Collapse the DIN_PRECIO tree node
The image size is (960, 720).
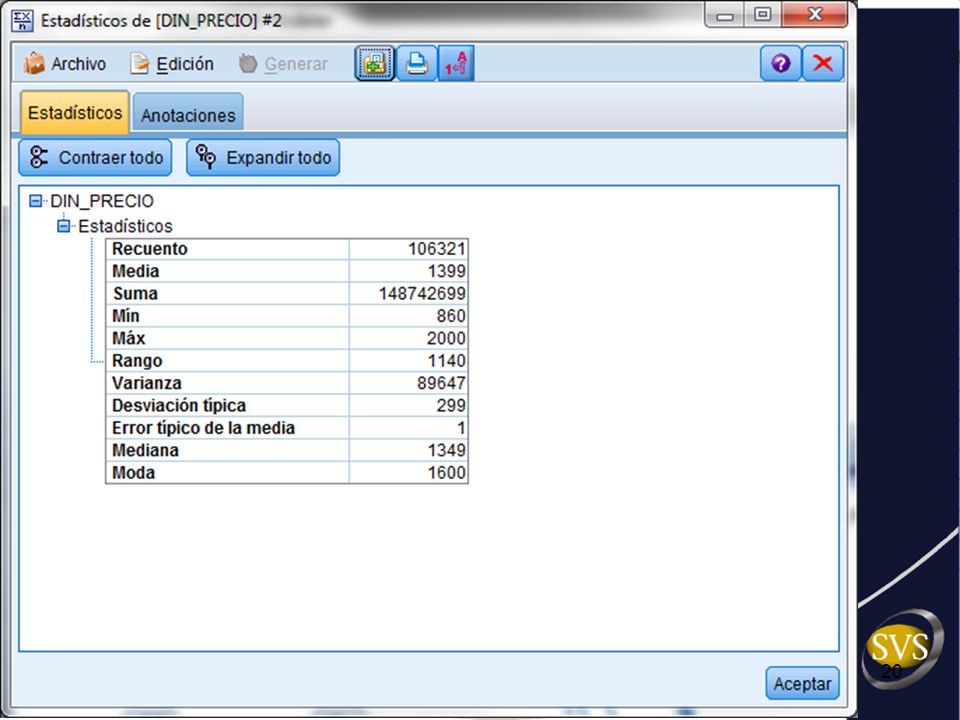(36, 201)
